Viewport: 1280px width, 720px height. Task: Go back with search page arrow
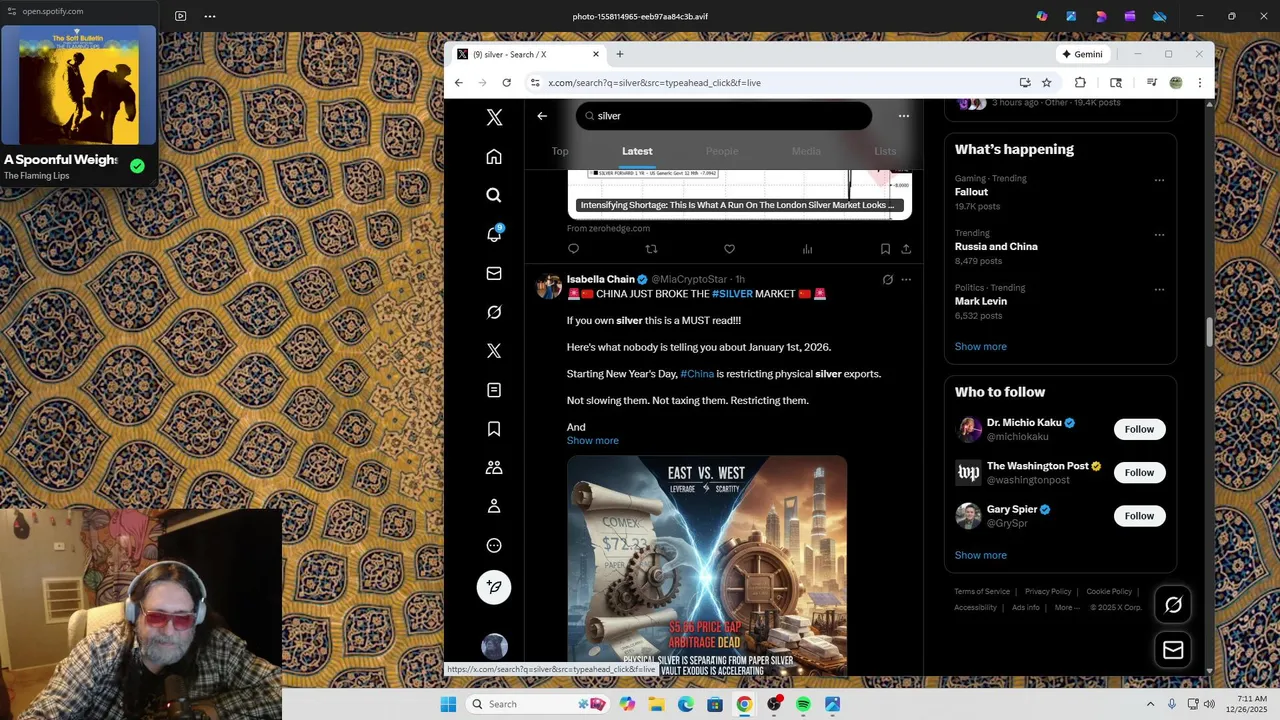point(542,116)
